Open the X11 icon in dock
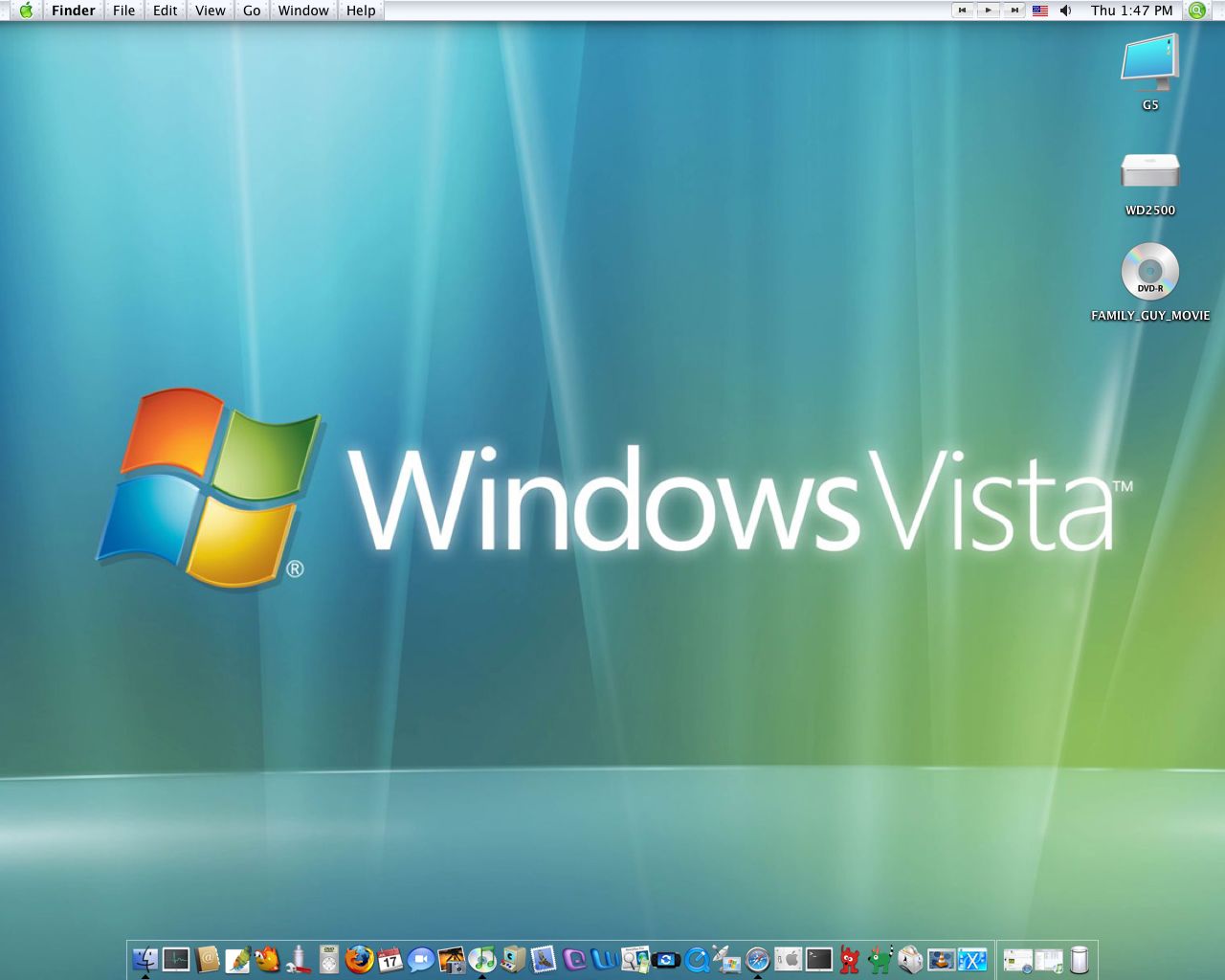Screen dimensions: 1225x980 pyautogui.click(x=972, y=959)
